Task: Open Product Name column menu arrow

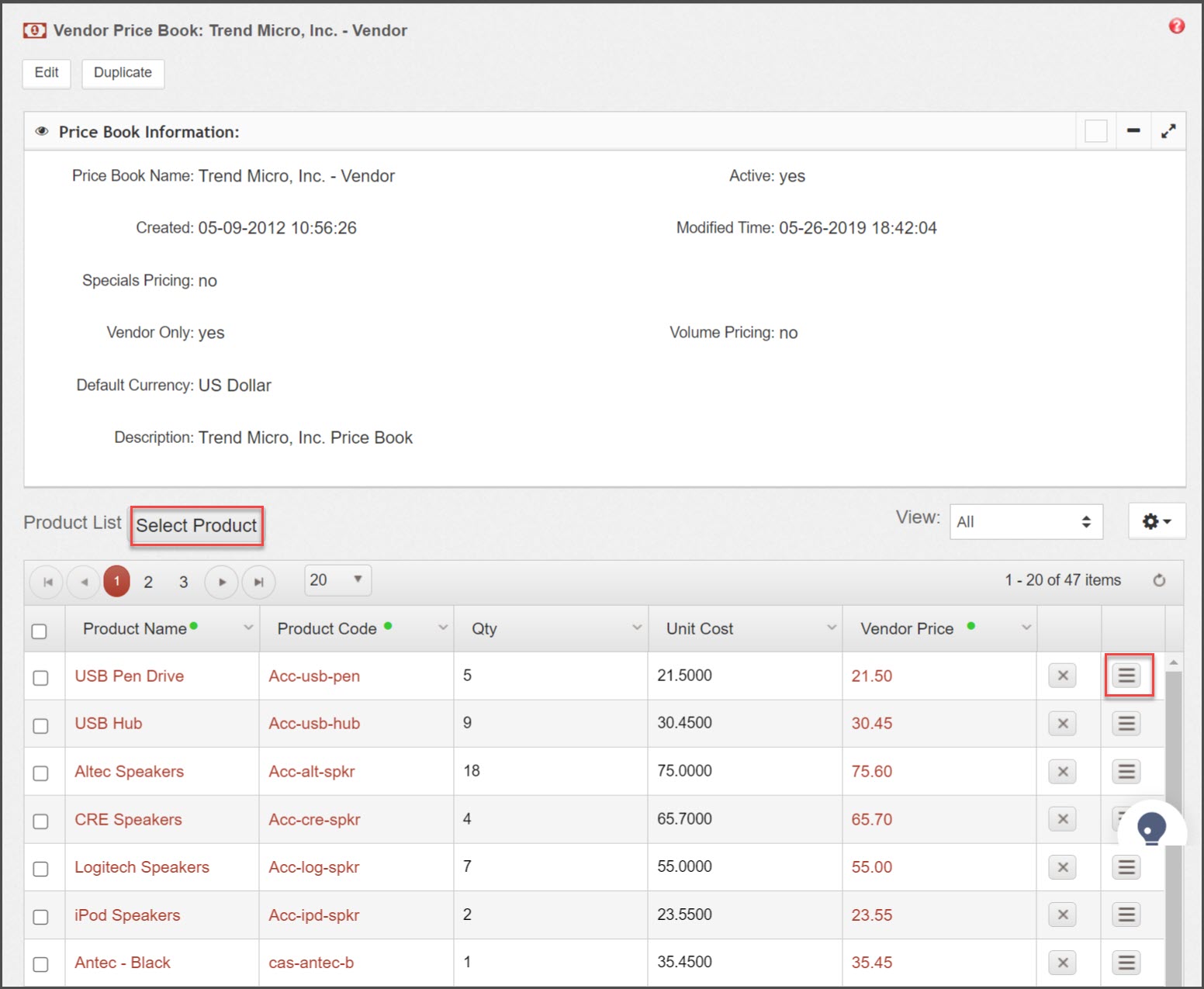Action: pyautogui.click(x=248, y=628)
